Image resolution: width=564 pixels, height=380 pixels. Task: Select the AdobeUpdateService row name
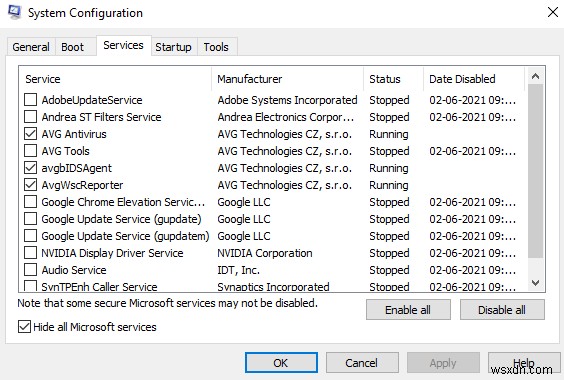(92, 100)
